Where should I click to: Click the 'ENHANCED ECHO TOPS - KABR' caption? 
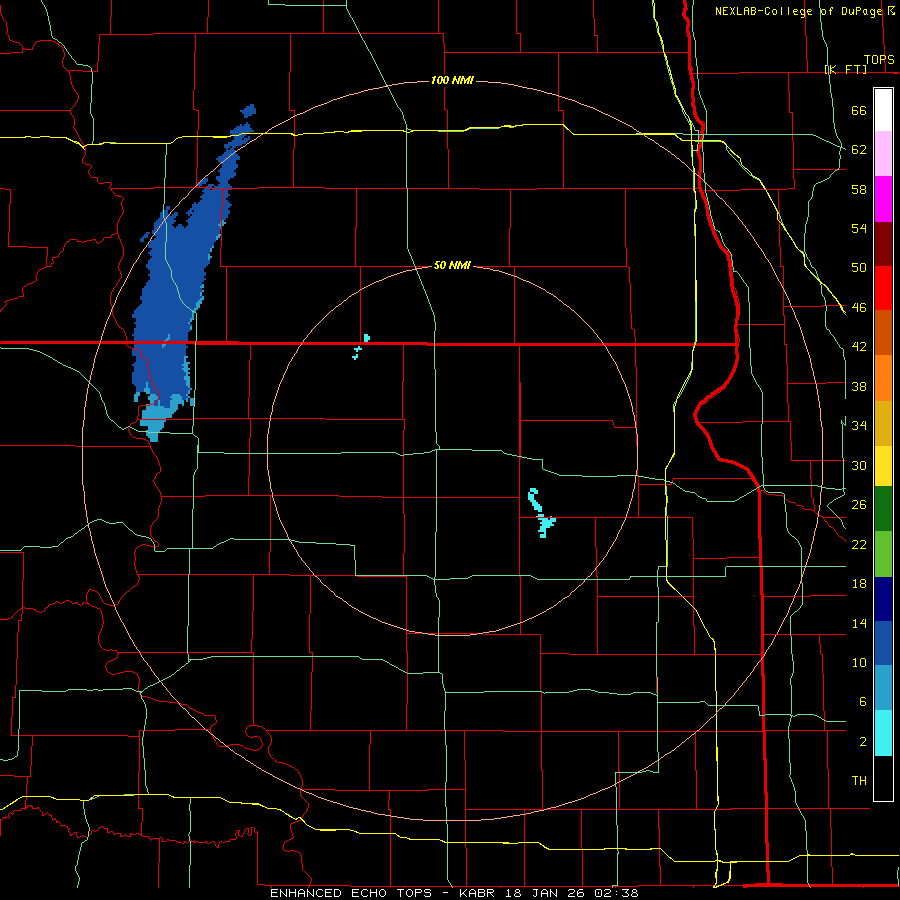pyautogui.click(x=383, y=893)
